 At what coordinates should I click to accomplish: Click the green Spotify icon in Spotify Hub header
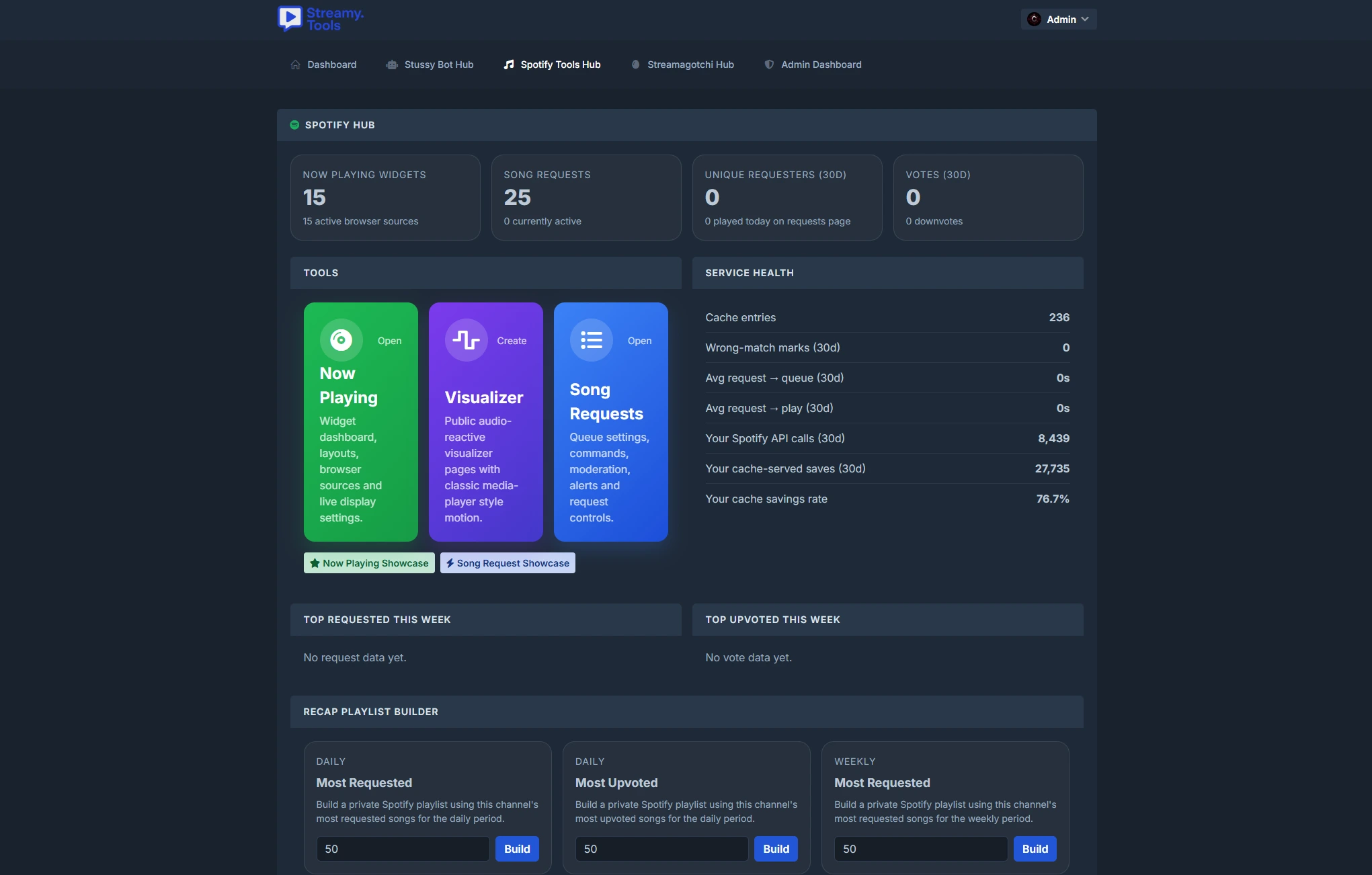click(294, 125)
